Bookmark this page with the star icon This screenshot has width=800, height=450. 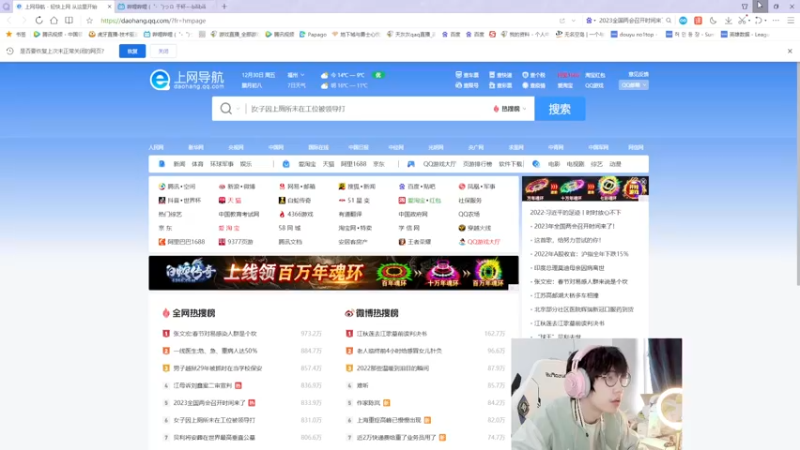click(x=89, y=20)
